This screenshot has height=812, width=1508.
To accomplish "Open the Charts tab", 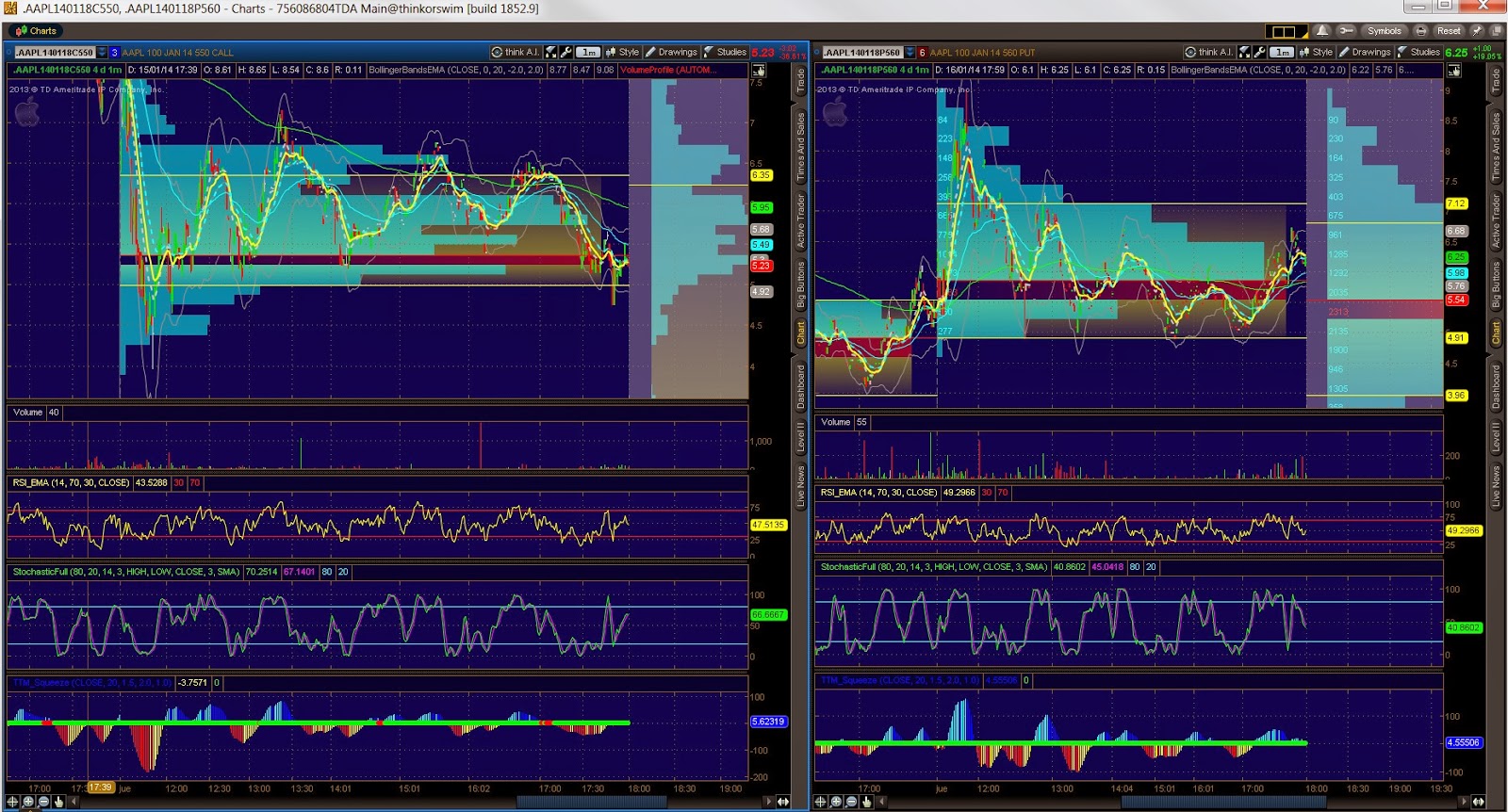I will tap(37, 31).
